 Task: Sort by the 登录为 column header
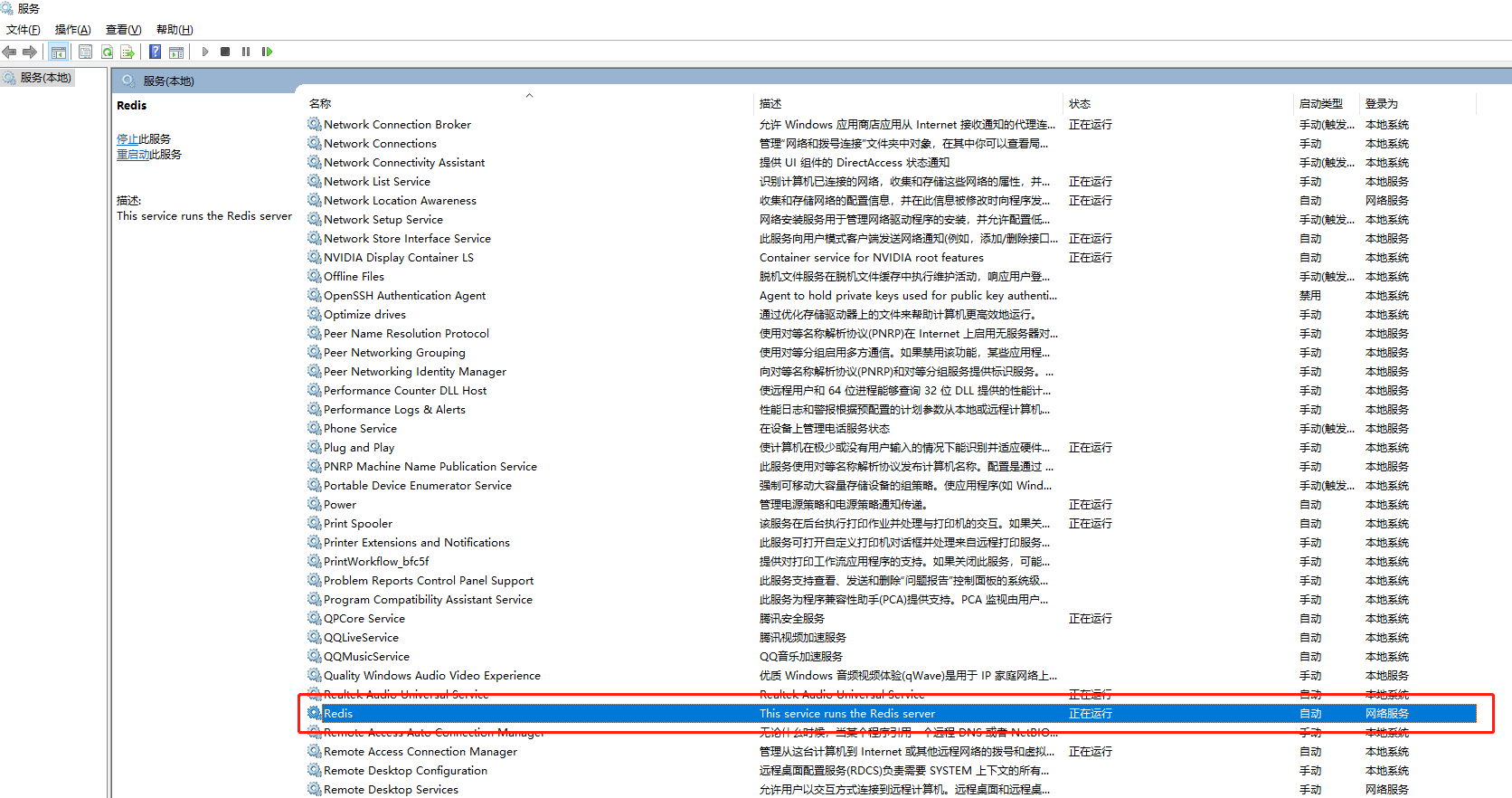pyautogui.click(x=1382, y=103)
